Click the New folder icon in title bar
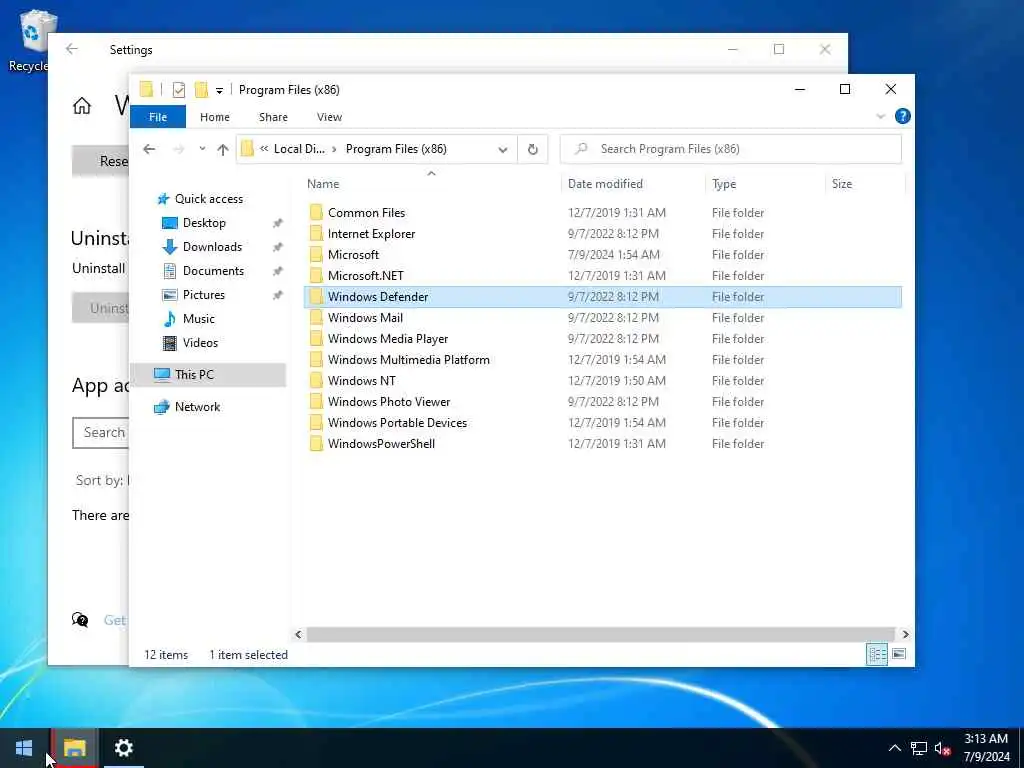This screenshot has height=768, width=1024. pos(201,89)
